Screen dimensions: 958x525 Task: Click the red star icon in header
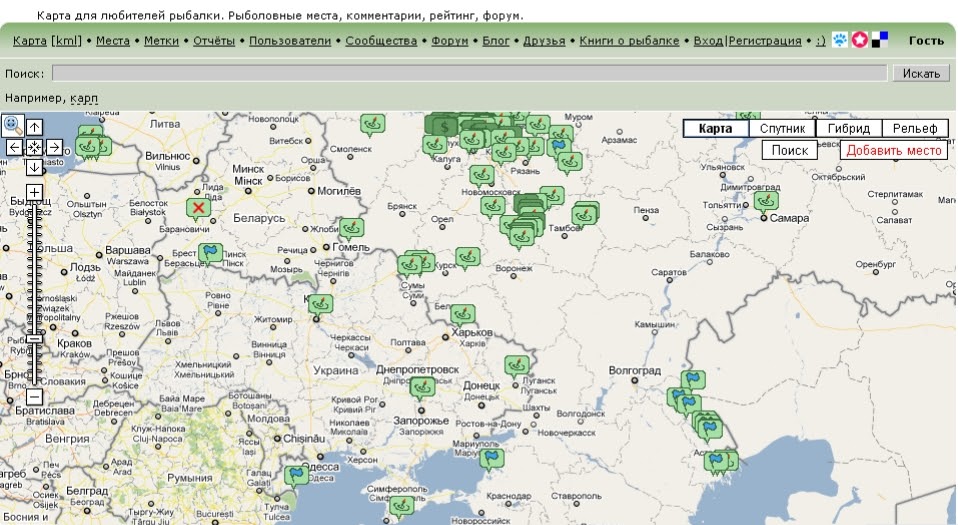click(x=860, y=40)
